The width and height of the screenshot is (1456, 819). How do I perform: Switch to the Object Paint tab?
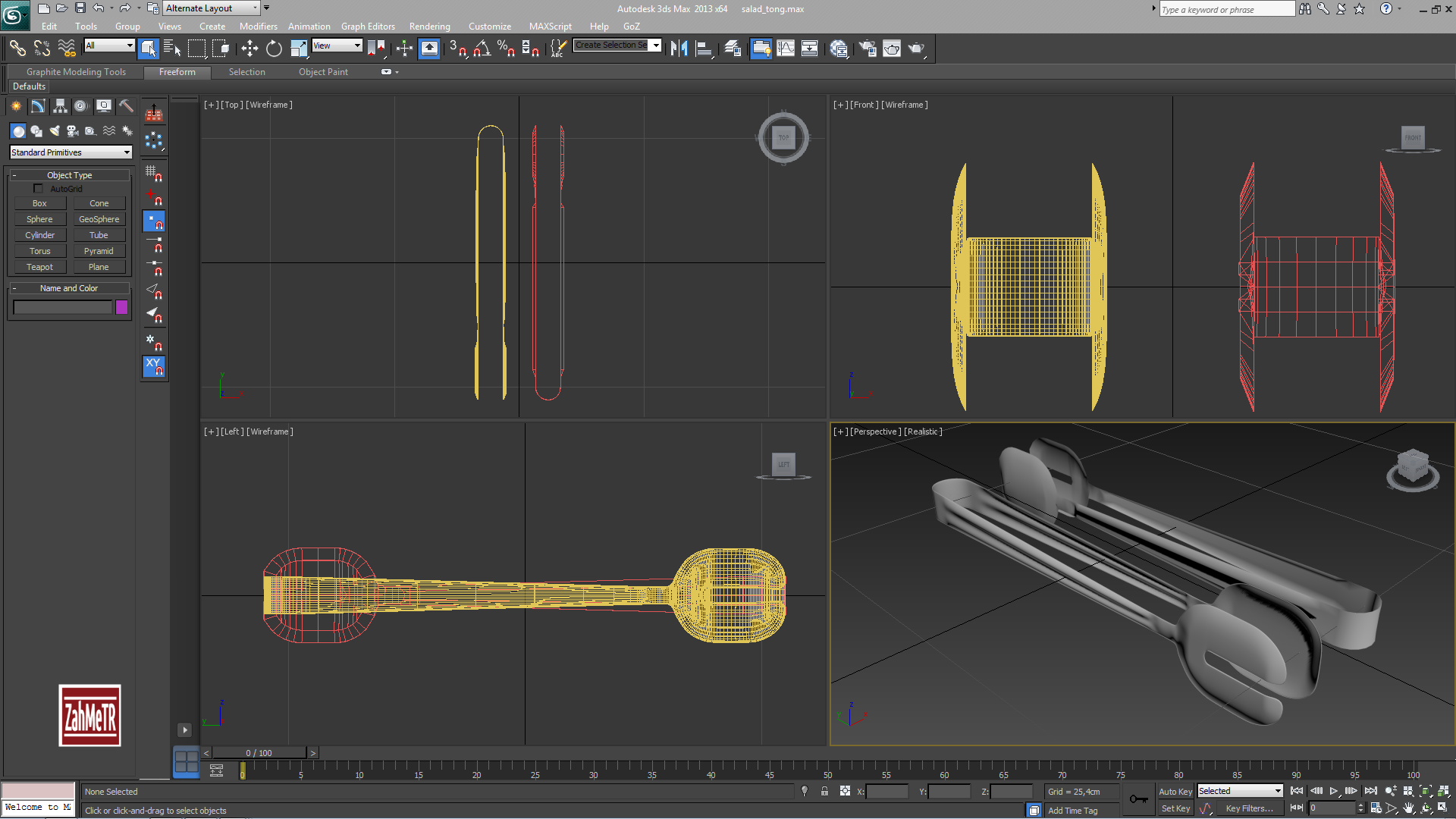pyautogui.click(x=323, y=72)
